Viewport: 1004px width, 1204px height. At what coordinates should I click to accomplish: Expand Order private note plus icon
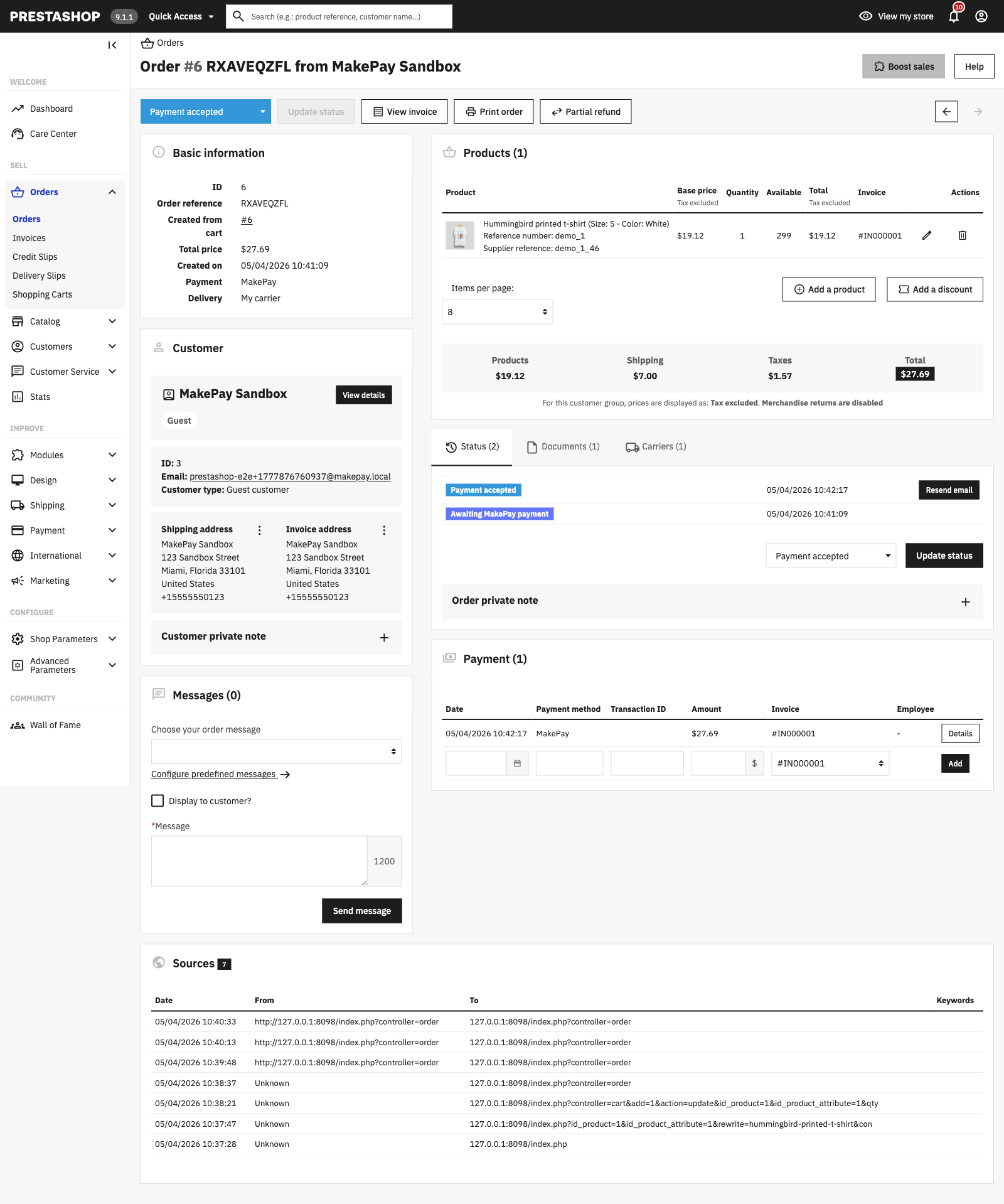click(966, 602)
